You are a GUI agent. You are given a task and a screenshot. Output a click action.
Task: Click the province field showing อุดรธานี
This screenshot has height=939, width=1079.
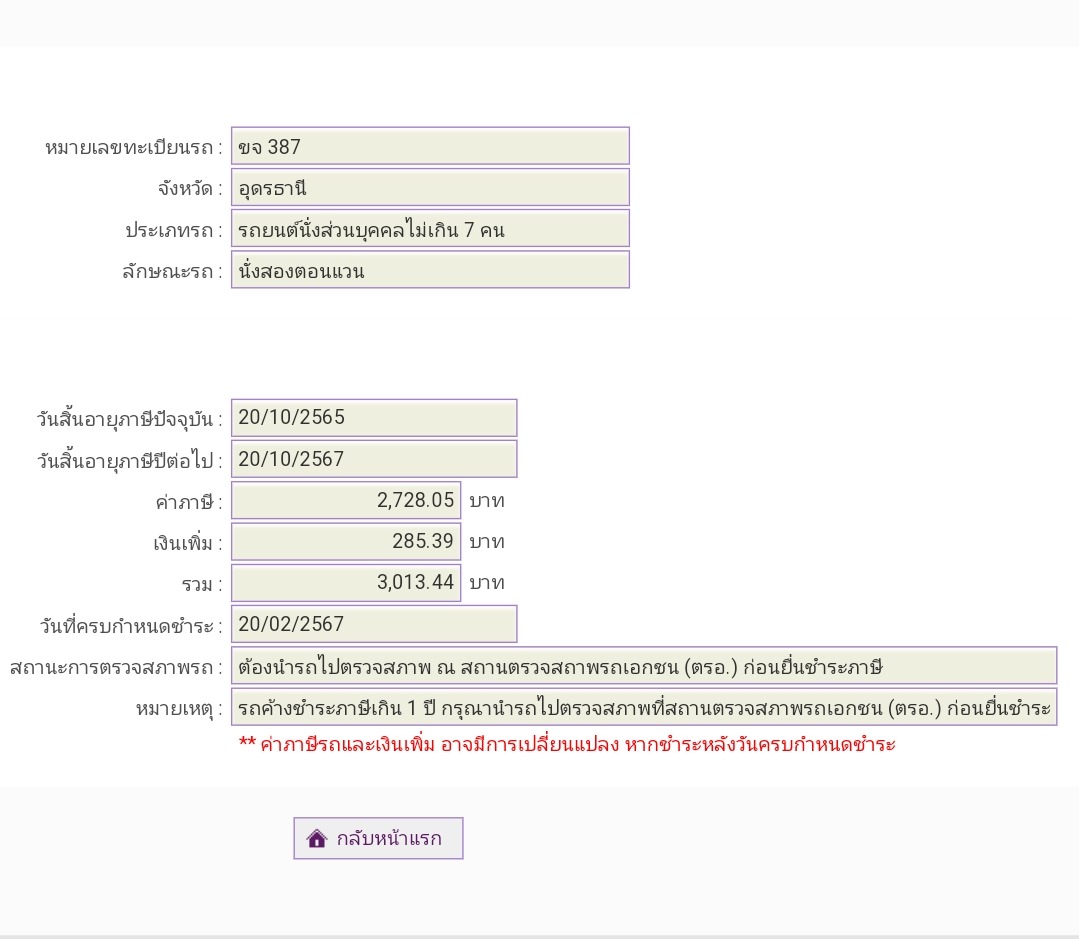(430, 187)
